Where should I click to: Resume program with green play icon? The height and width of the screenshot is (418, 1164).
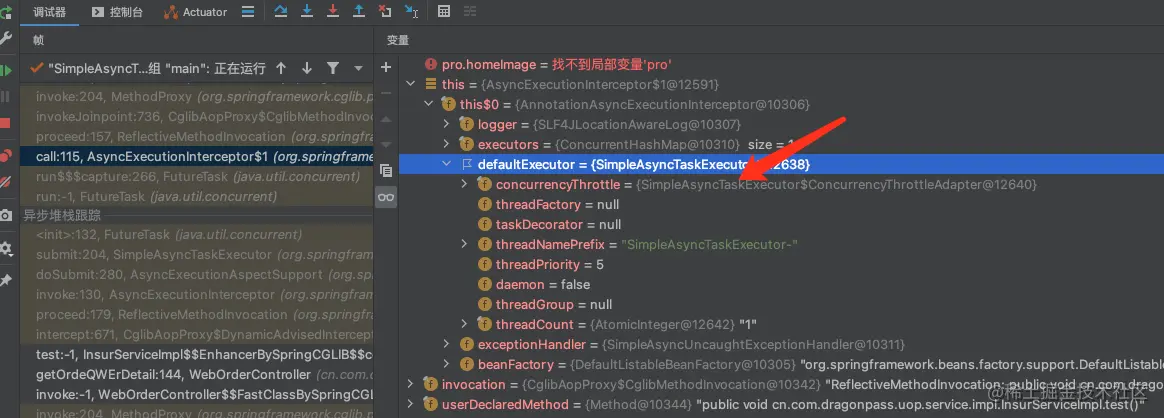[6, 71]
